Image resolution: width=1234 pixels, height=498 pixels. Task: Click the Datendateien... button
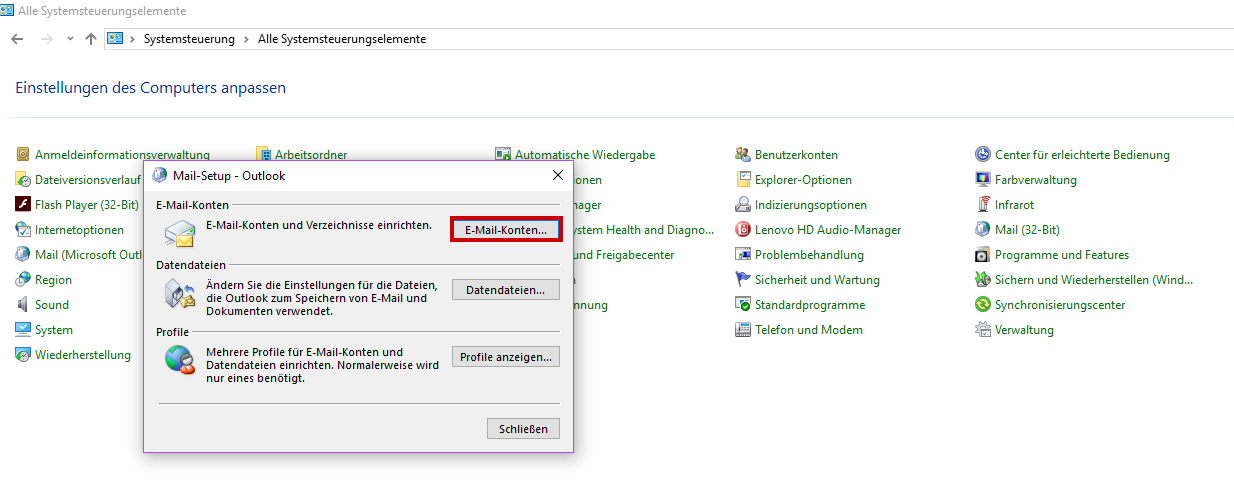coord(506,290)
